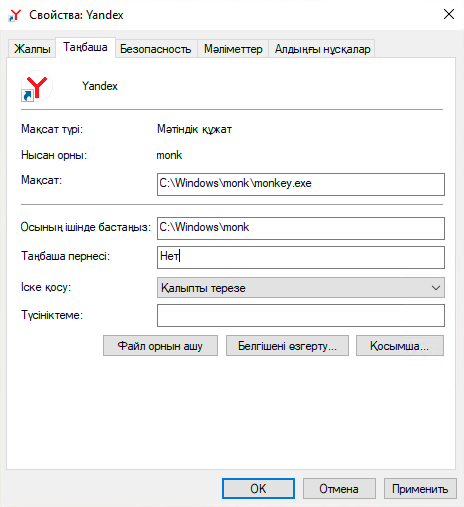Open the Жалпы tab

pos(32,49)
